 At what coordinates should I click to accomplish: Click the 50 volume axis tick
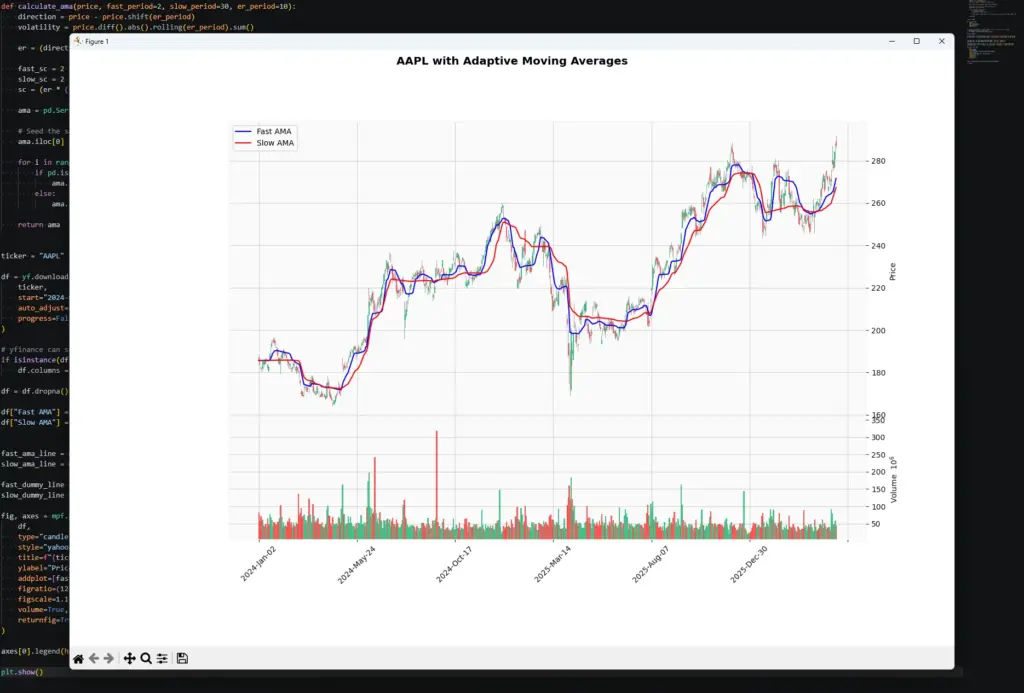[876, 524]
